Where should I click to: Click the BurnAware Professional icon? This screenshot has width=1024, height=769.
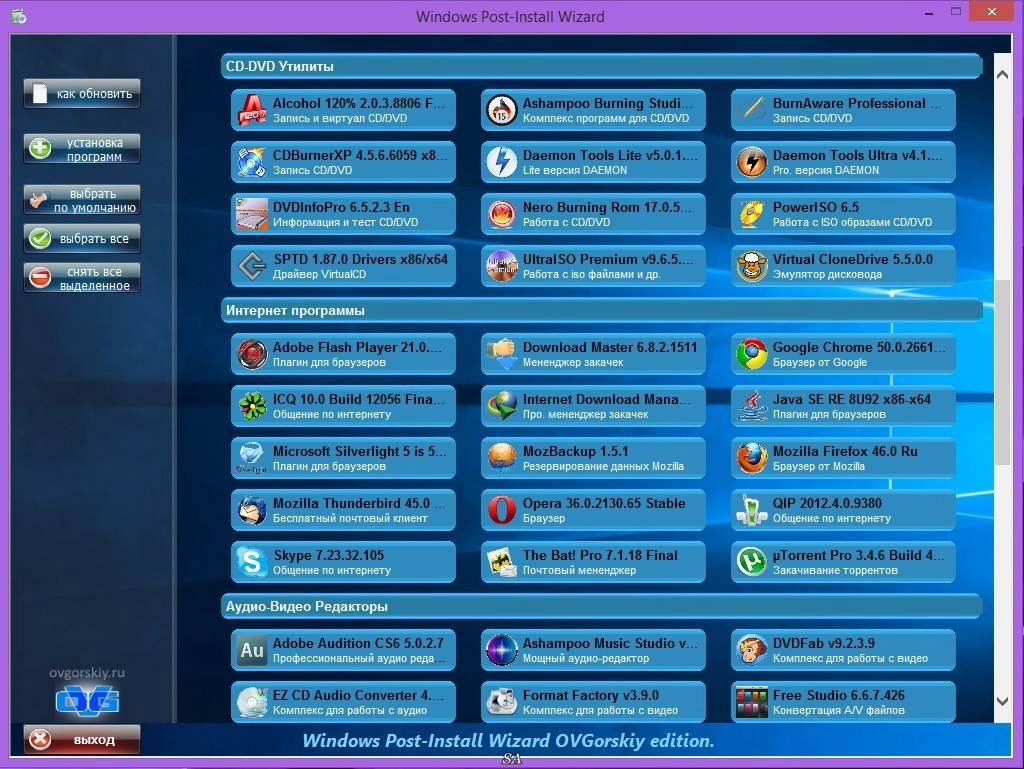pyautogui.click(x=752, y=110)
